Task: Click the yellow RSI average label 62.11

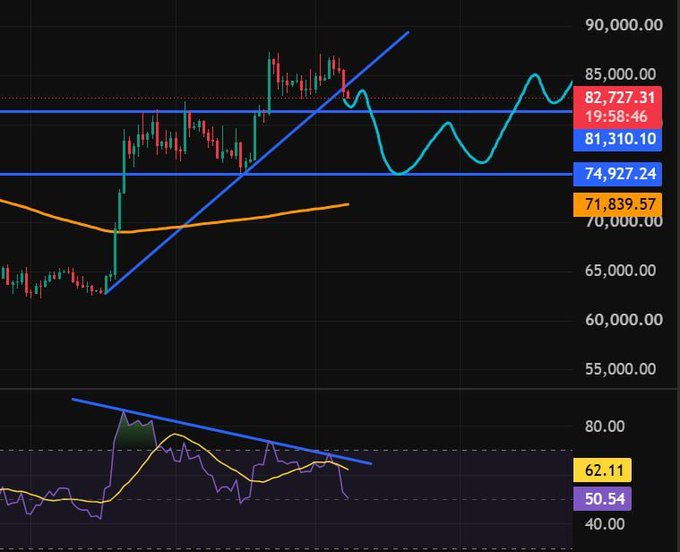Action: click(602, 470)
